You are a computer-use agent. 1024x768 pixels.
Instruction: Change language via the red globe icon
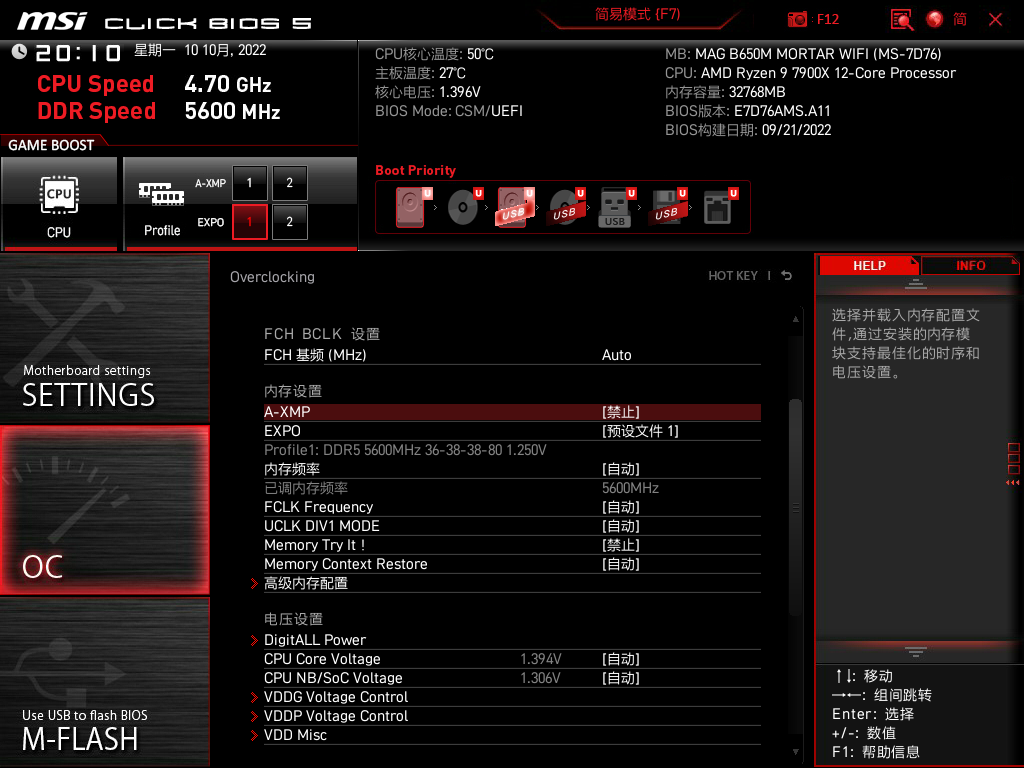[x=935, y=19]
